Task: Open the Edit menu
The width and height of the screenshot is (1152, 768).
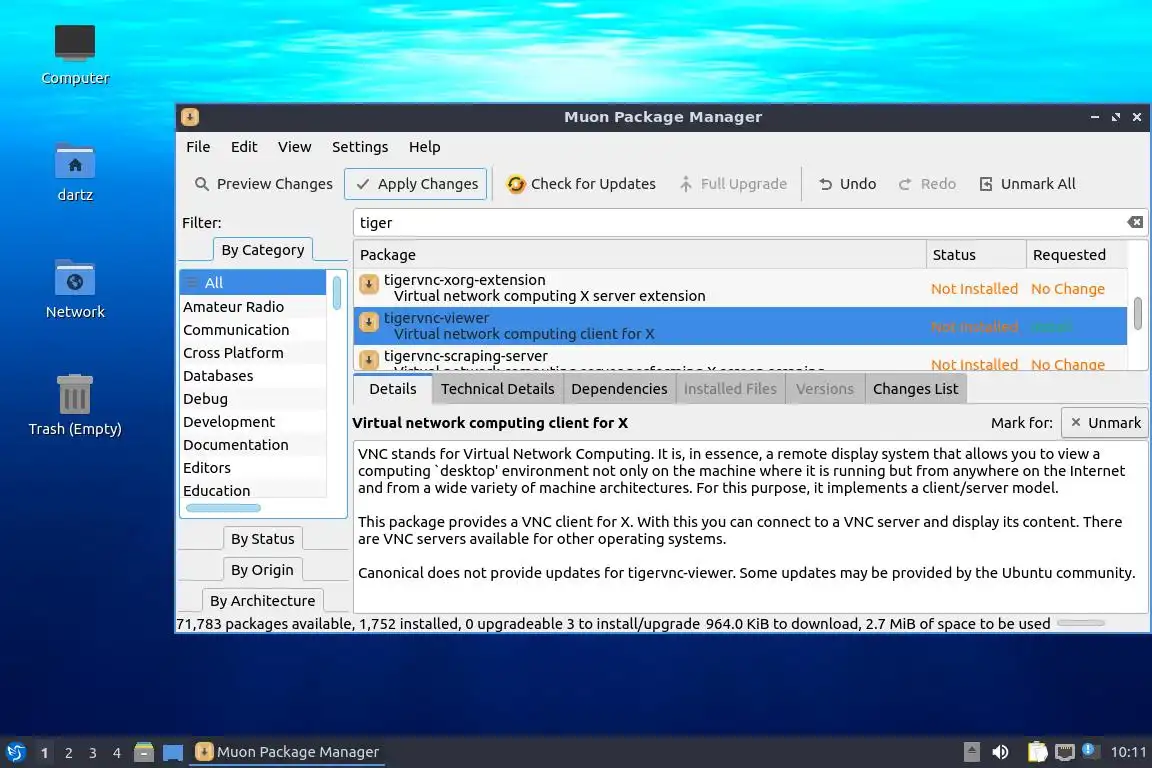Action: tap(244, 147)
